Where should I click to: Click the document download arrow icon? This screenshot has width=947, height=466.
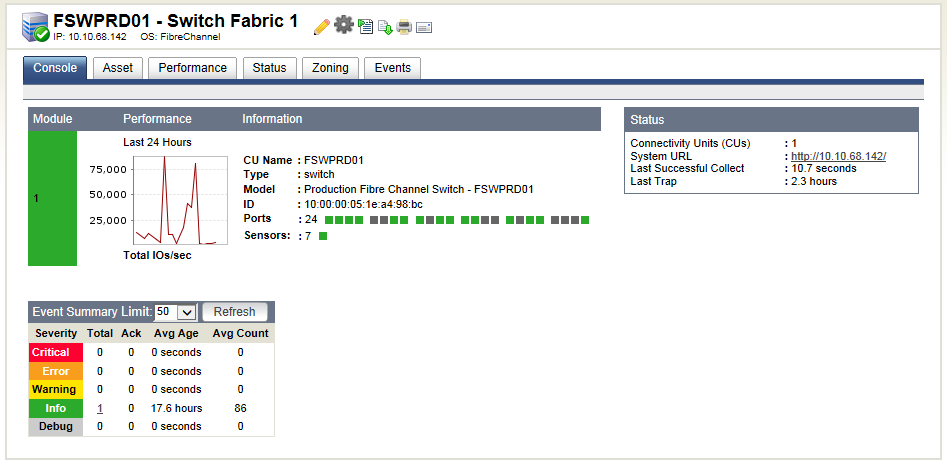click(x=385, y=27)
